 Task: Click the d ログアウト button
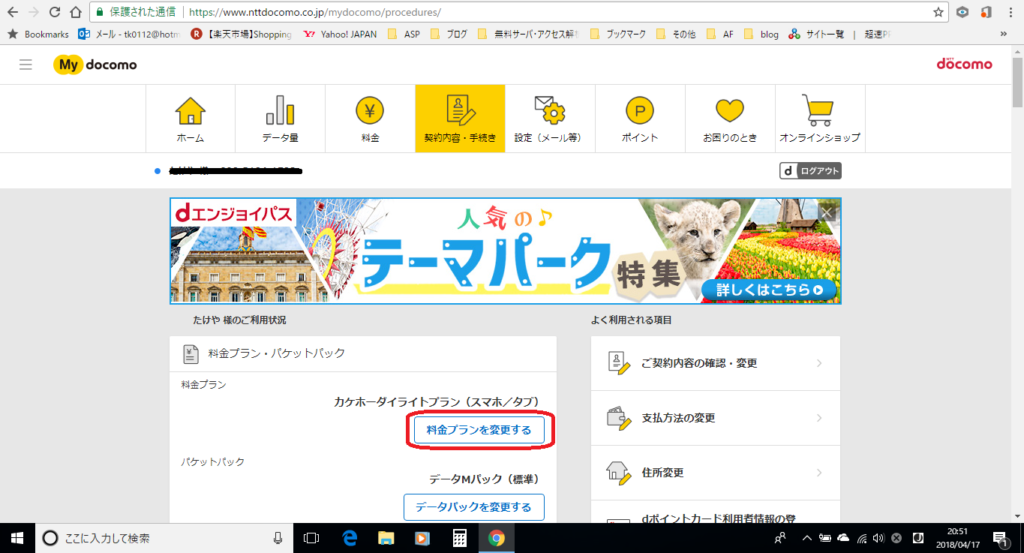[x=810, y=171]
